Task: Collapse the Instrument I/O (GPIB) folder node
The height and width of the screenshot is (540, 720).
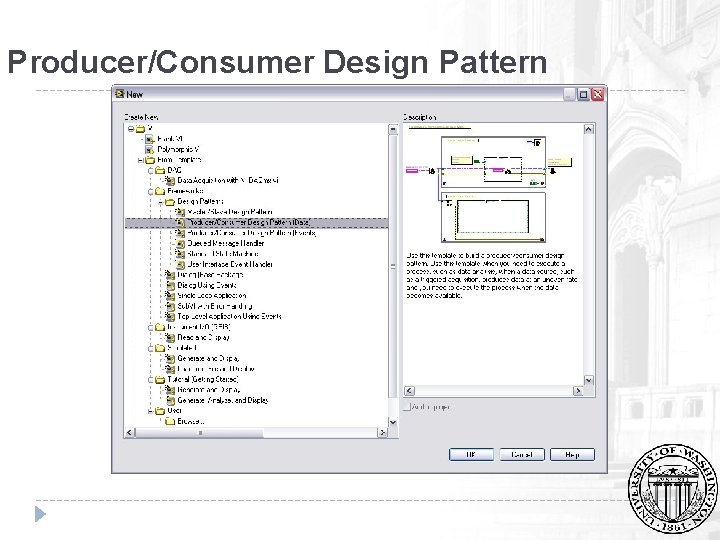Action: pos(151,327)
